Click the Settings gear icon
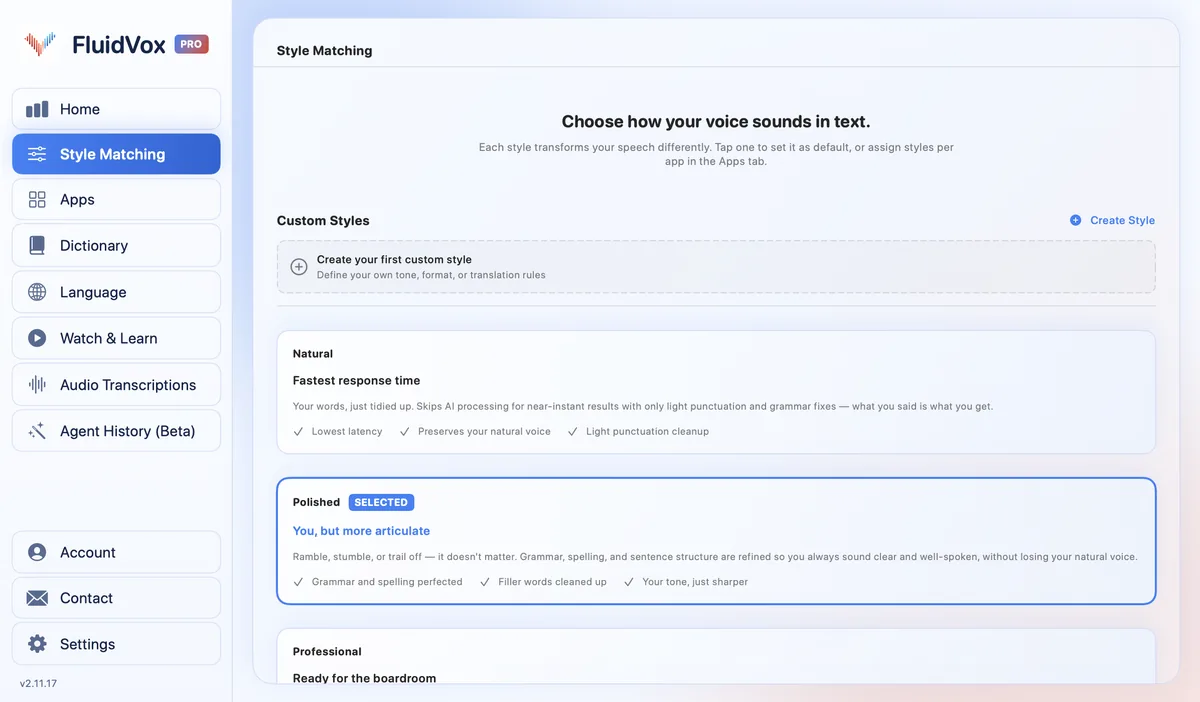The image size is (1200, 702). [x=37, y=644]
